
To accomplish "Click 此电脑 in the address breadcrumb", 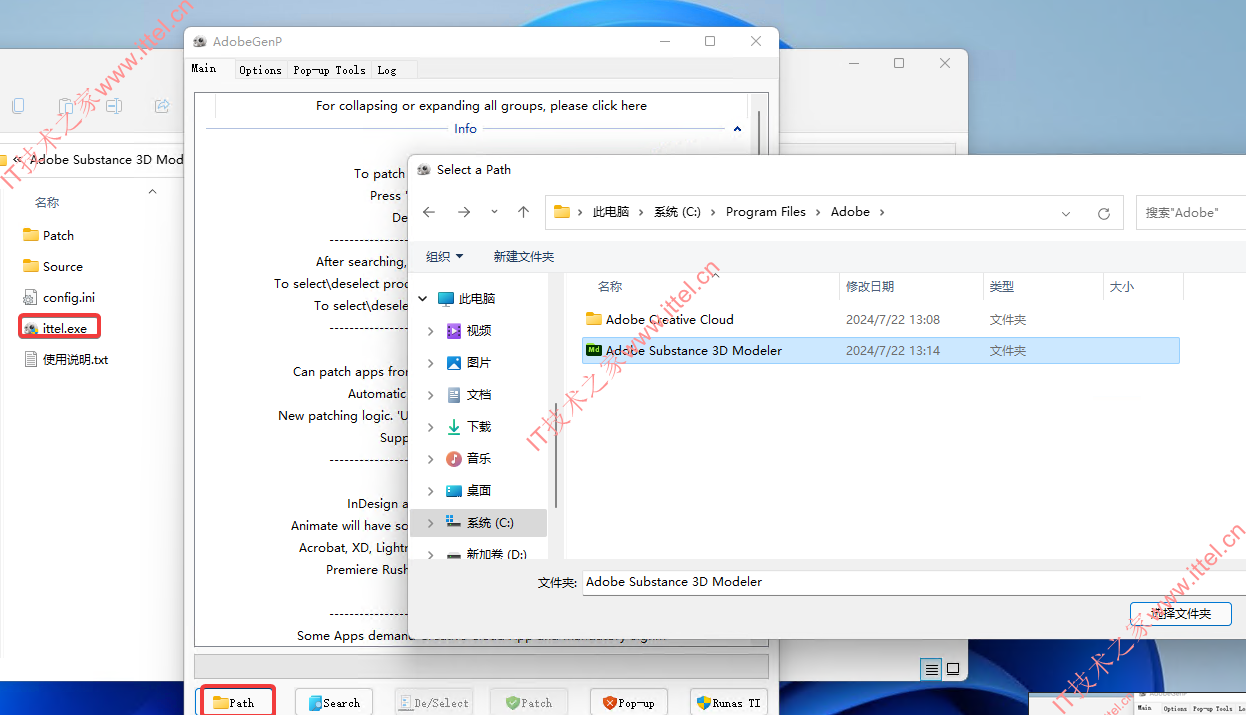I will pos(611,212).
